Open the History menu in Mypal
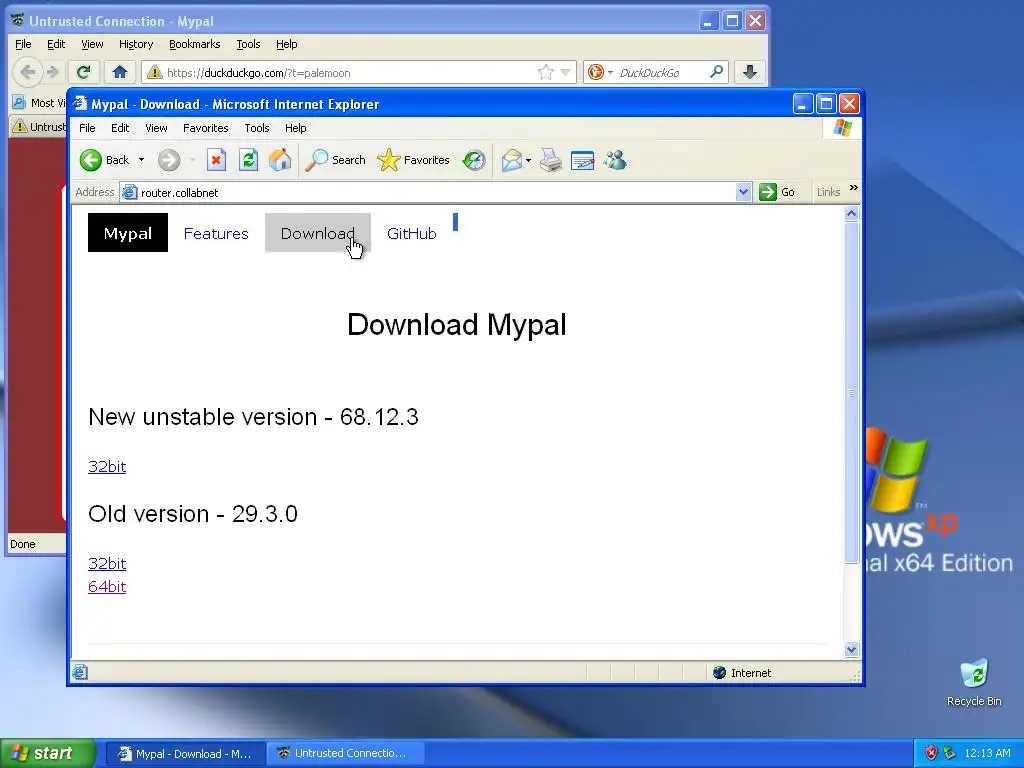The width and height of the screenshot is (1024, 768). 136,44
